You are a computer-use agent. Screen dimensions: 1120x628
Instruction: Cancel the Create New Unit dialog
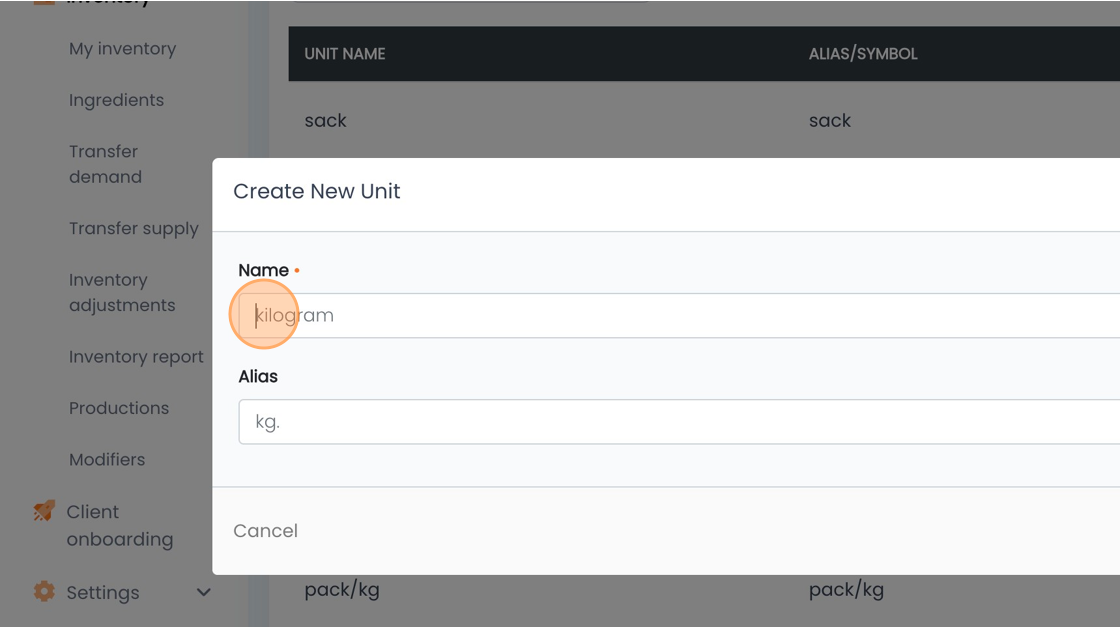pyautogui.click(x=265, y=531)
